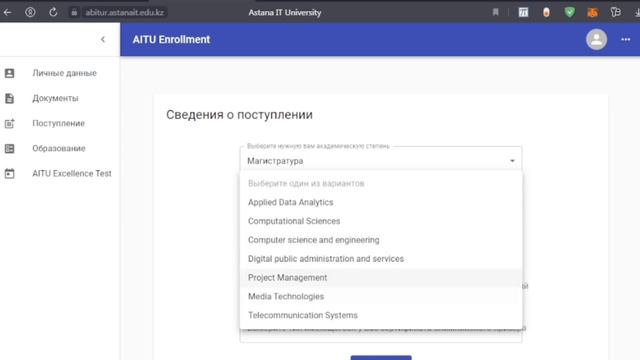The image size is (640, 360).
Task: Open AITU Excellence Test in sidebar
Action: pos(72,173)
